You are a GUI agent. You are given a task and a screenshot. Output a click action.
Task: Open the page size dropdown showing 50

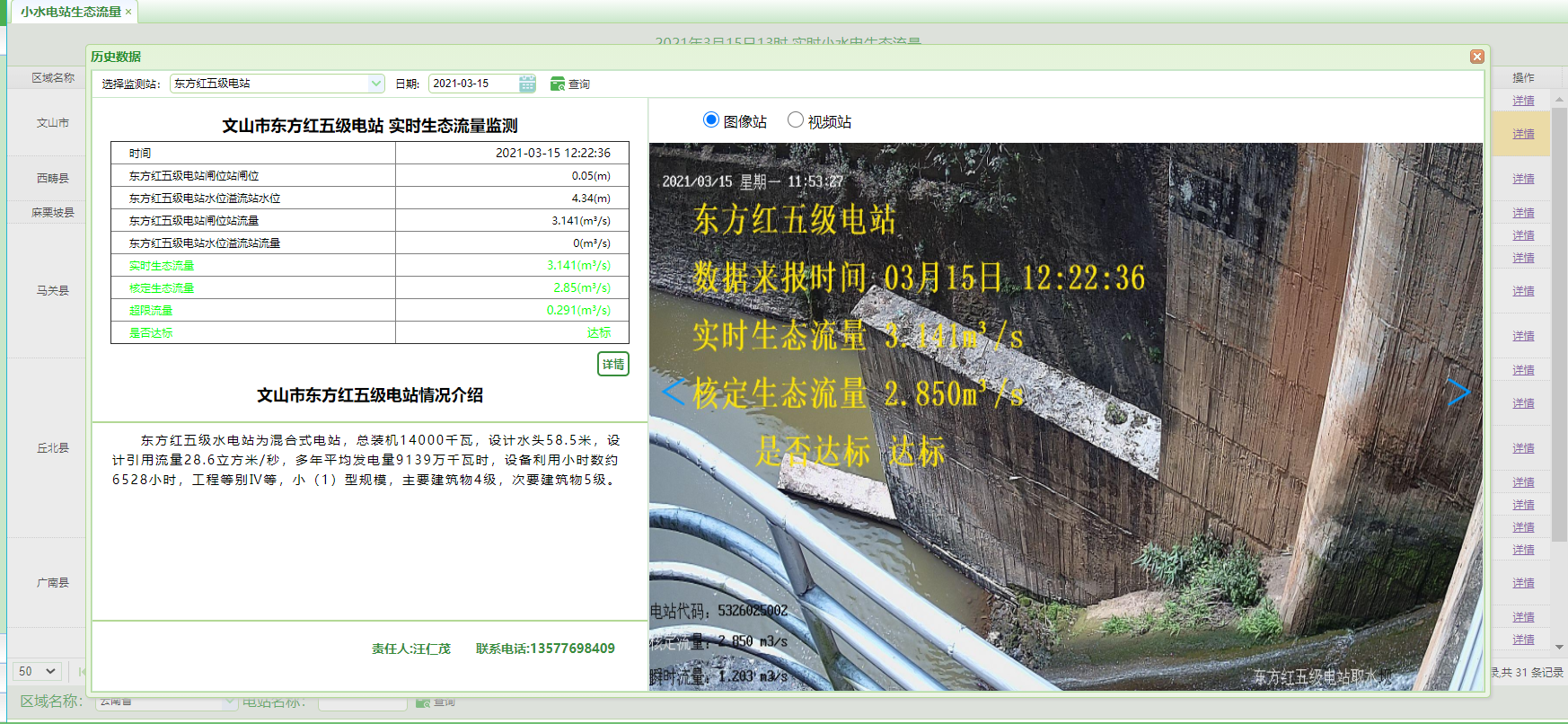(x=38, y=671)
